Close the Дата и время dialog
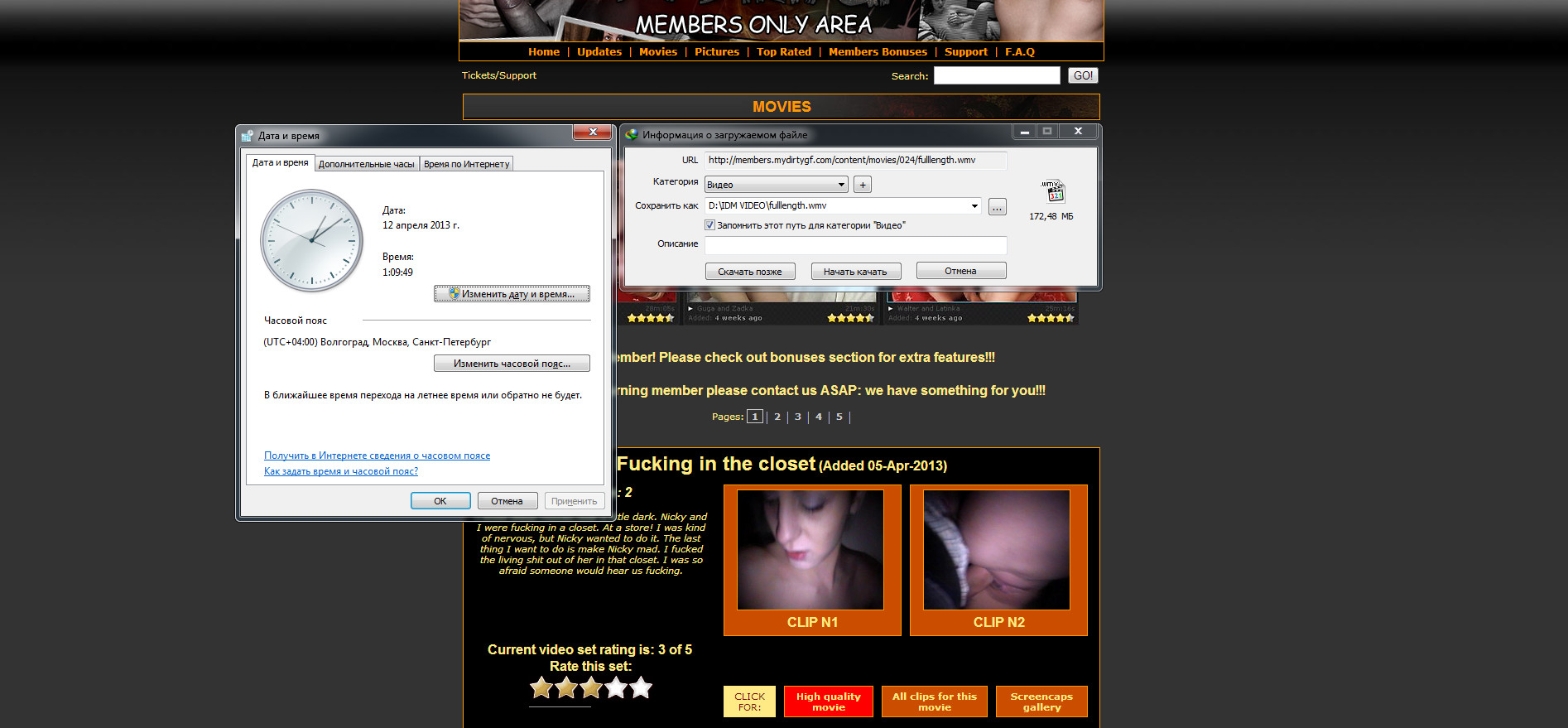Screen dimensions: 1568x728 click(592, 133)
